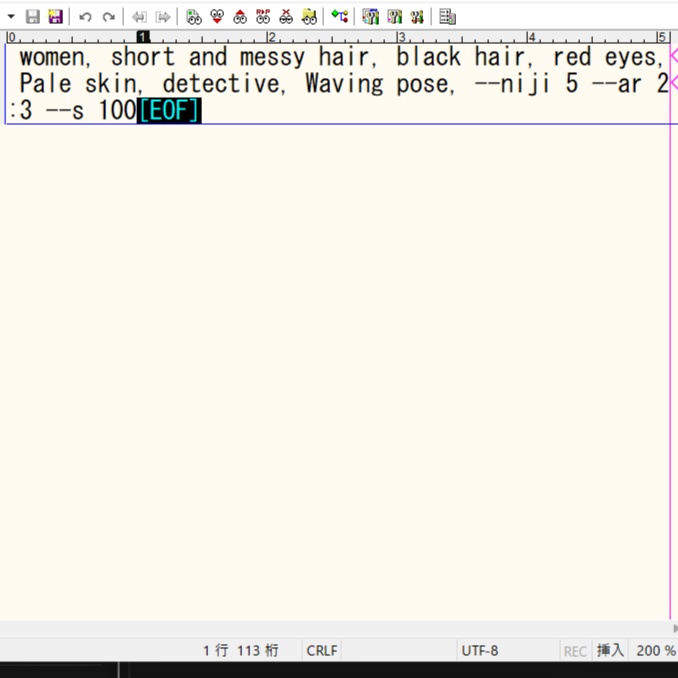This screenshot has height=678, width=678.
Task: Find previous match, the red up-arrow eyes icon
Action: 240,17
